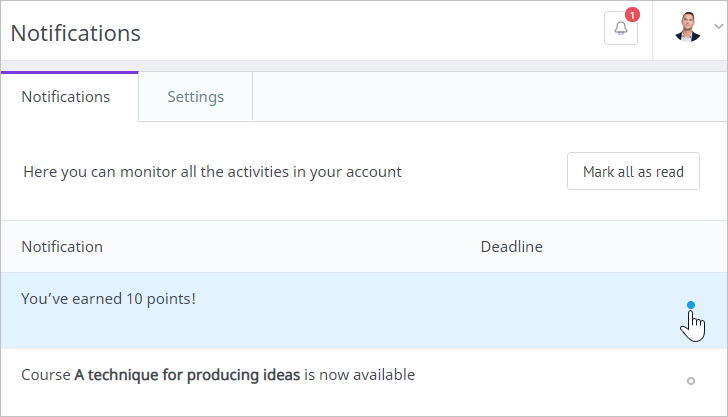The image size is (728, 417).
Task: Expand the profile dropdown chevron
Action: point(719,26)
